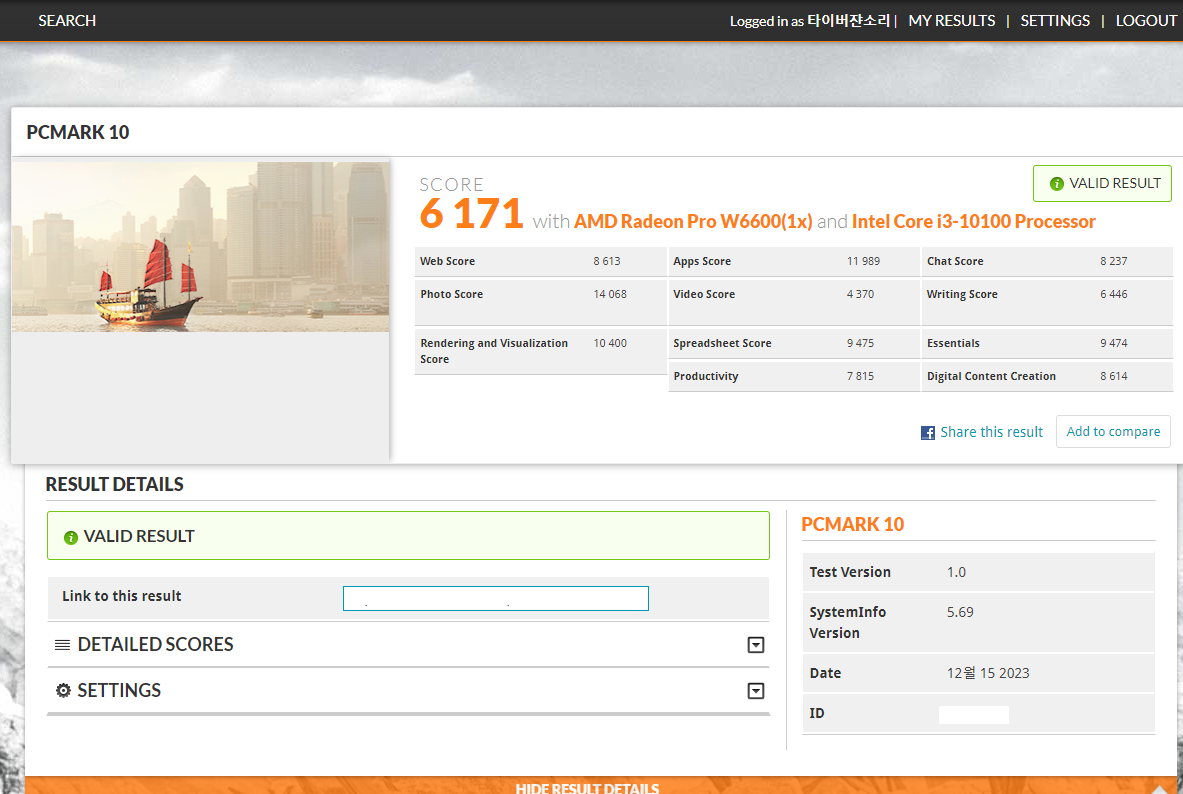The width and height of the screenshot is (1183, 794).
Task: Click the PCMARK 10 page title
Action: [78, 132]
